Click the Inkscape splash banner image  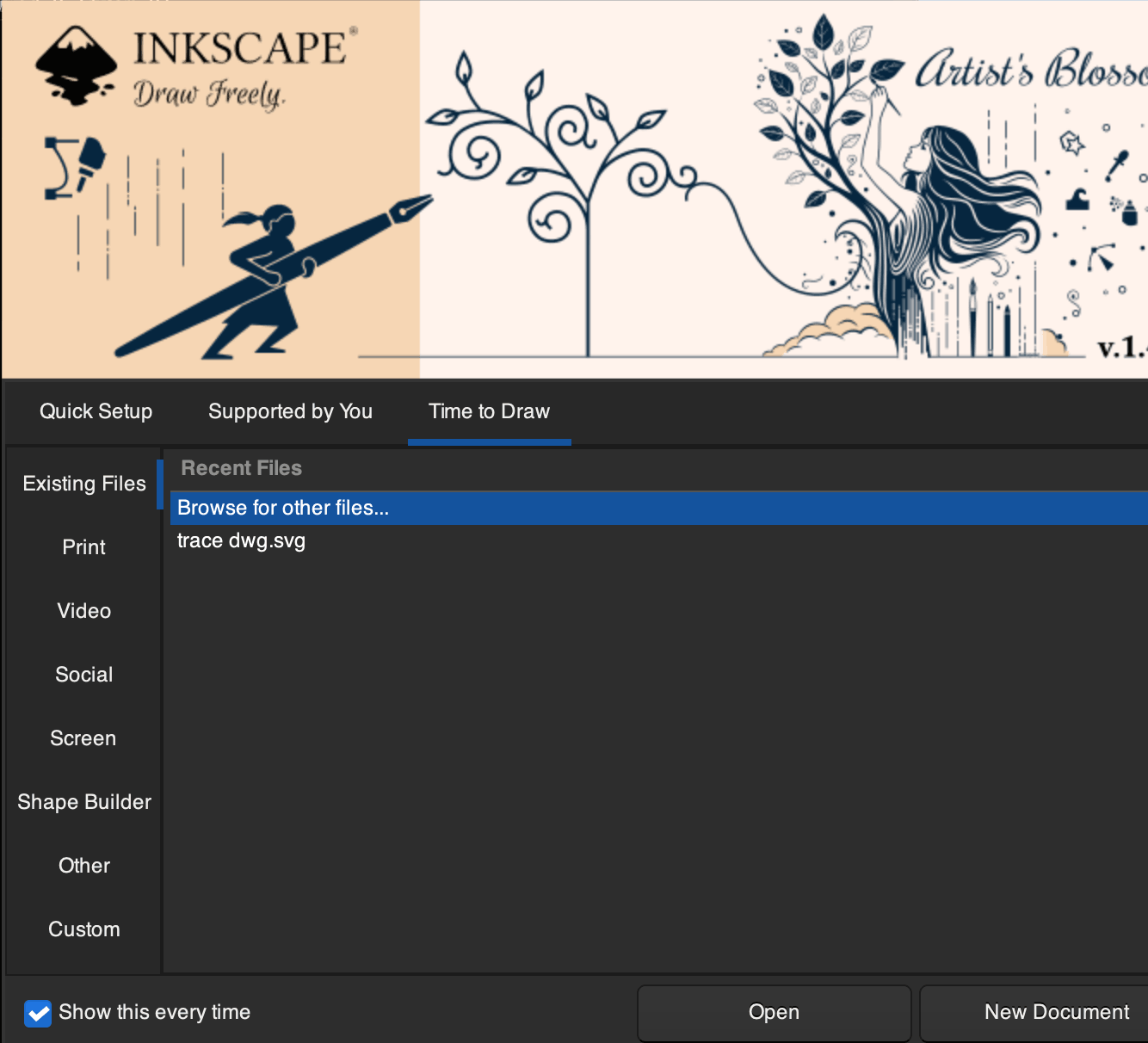point(575,189)
